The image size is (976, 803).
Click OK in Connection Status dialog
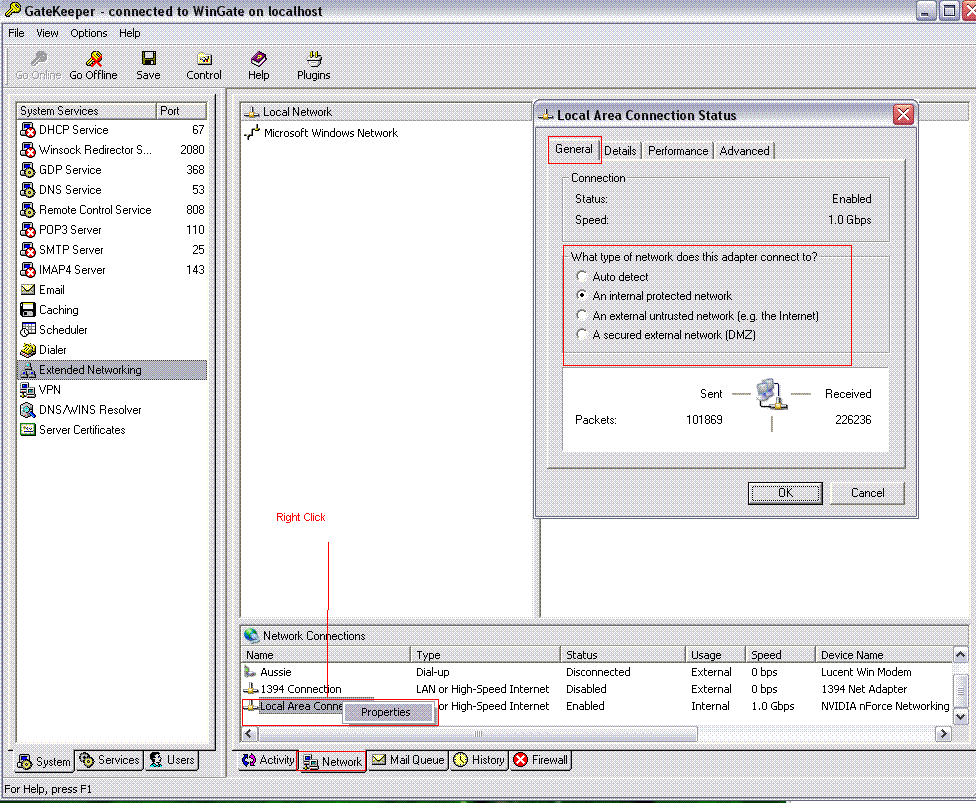[x=785, y=493]
